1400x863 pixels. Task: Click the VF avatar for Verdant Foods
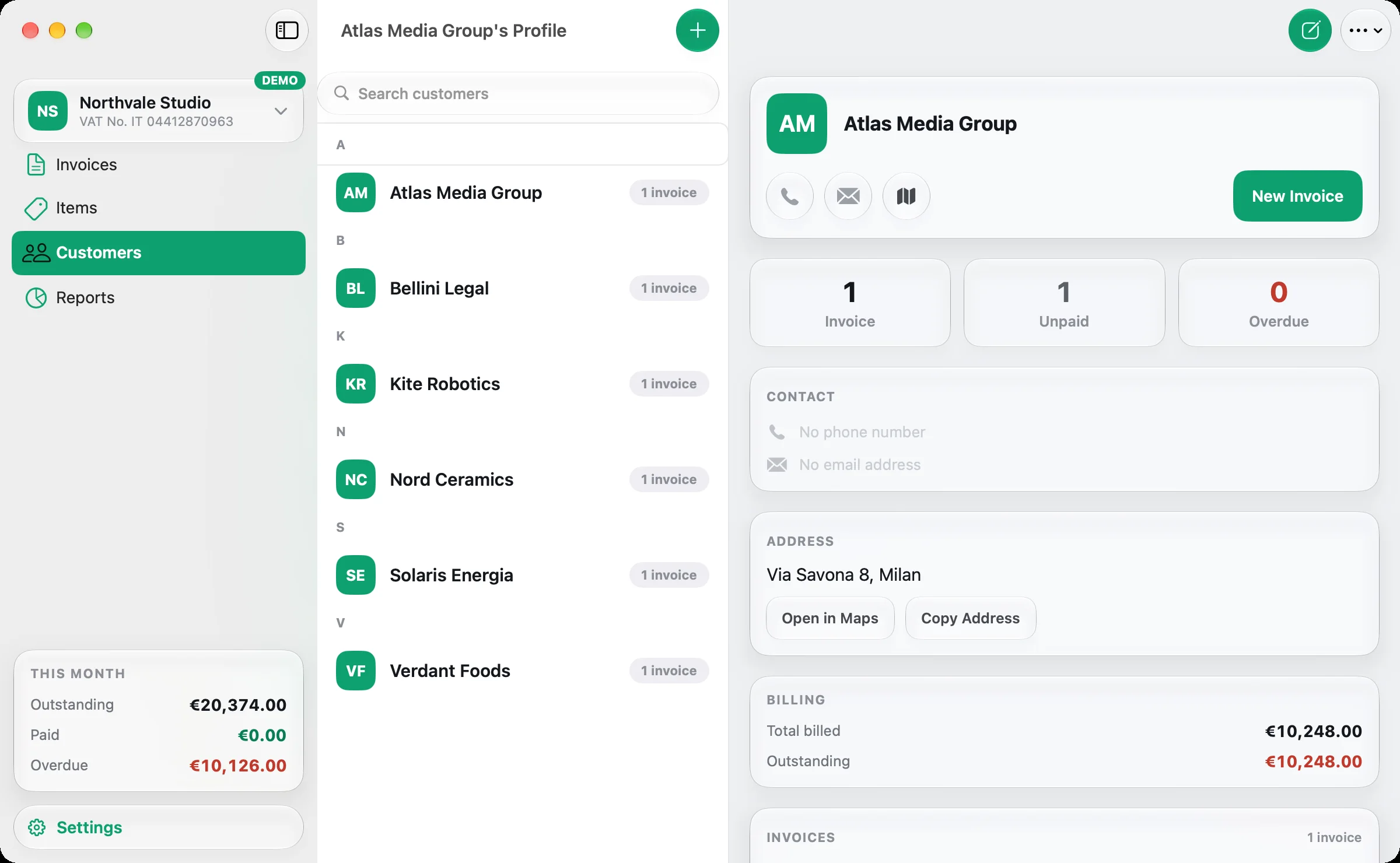point(356,671)
